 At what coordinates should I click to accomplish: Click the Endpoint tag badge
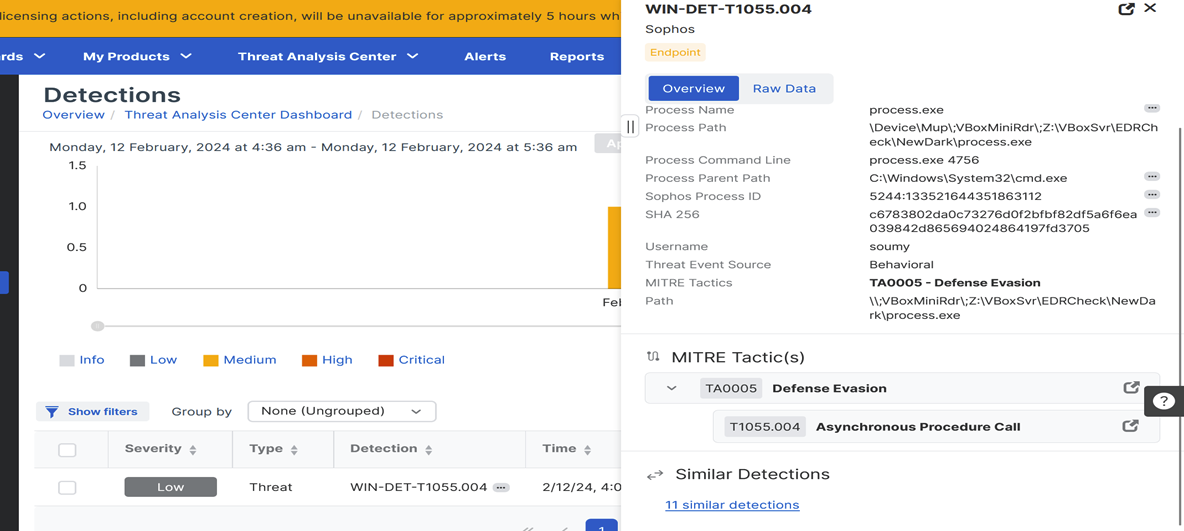675,53
